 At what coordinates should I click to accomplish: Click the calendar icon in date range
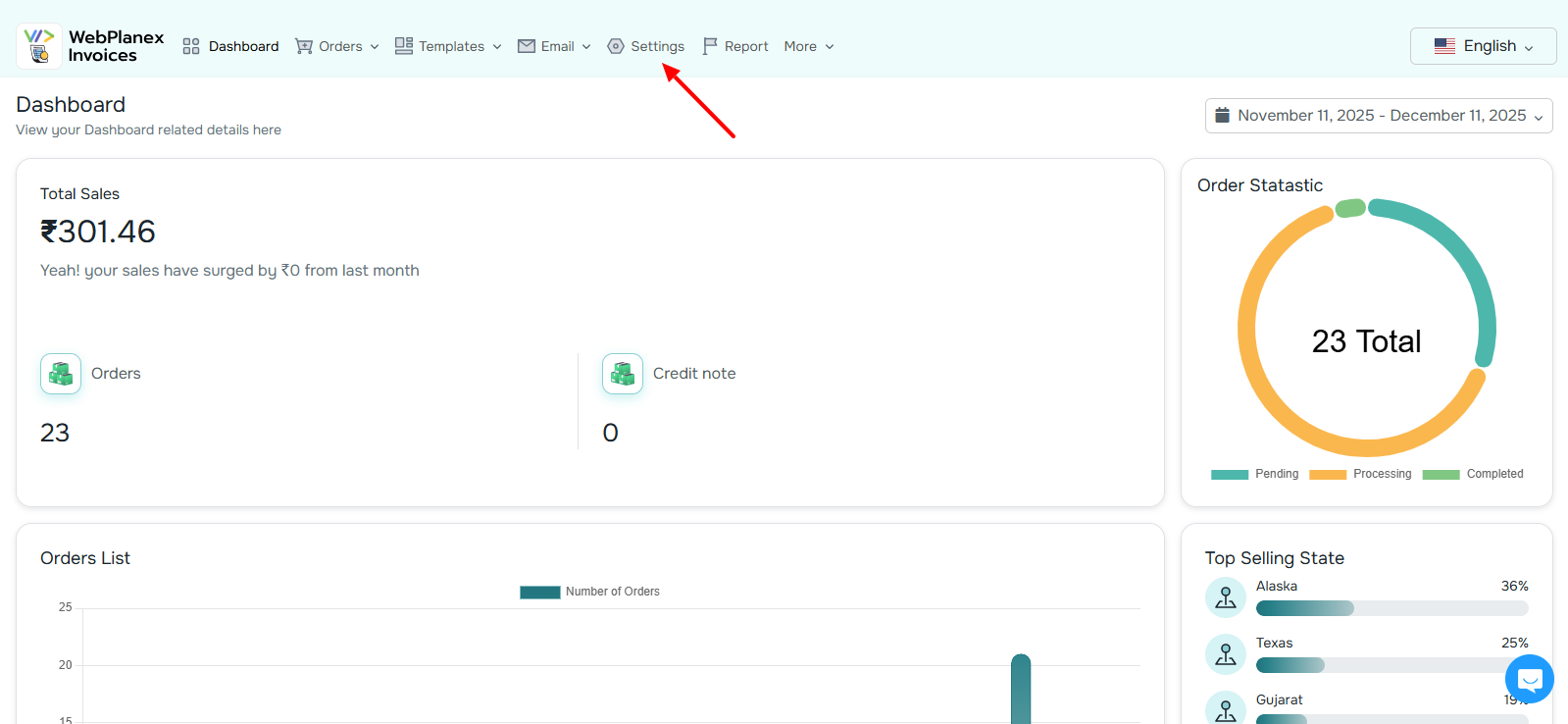(1222, 115)
